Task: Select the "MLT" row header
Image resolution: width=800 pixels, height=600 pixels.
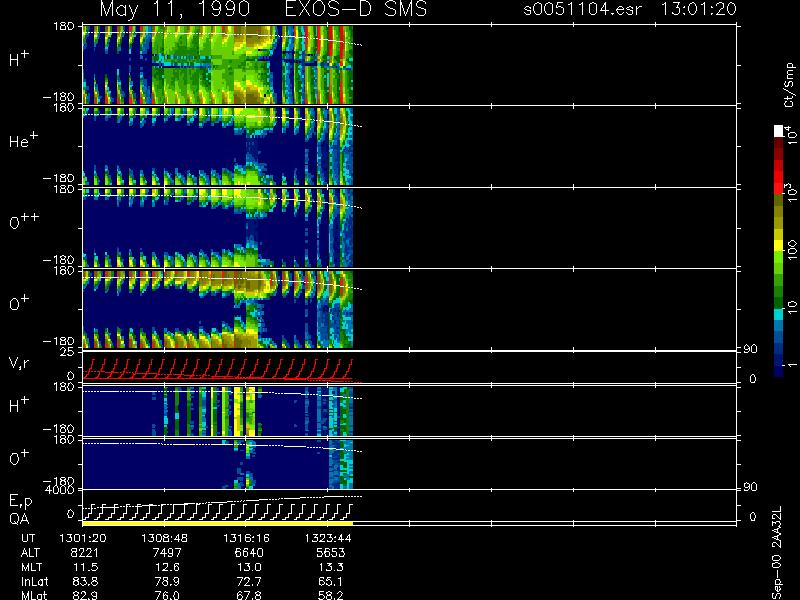Action: pyautogui.click(x=31, y=567)
